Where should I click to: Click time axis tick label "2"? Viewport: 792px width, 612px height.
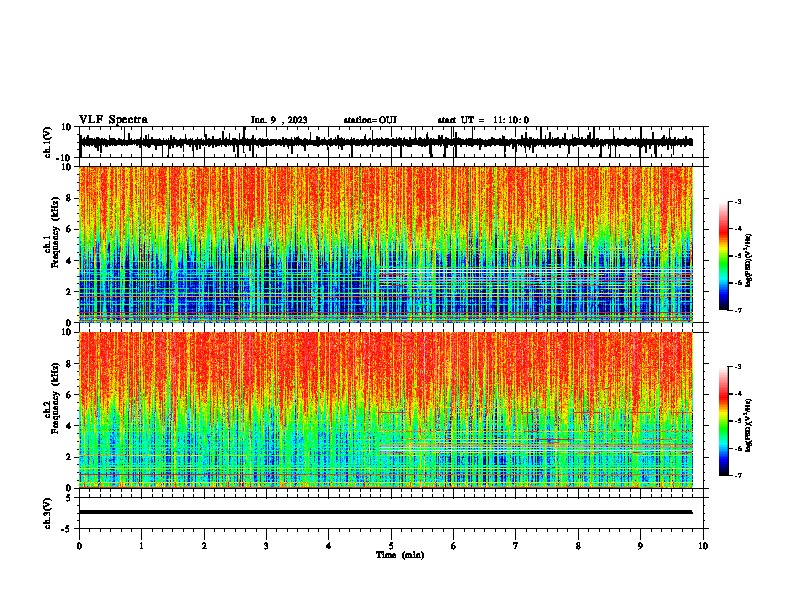coord(204,546)
